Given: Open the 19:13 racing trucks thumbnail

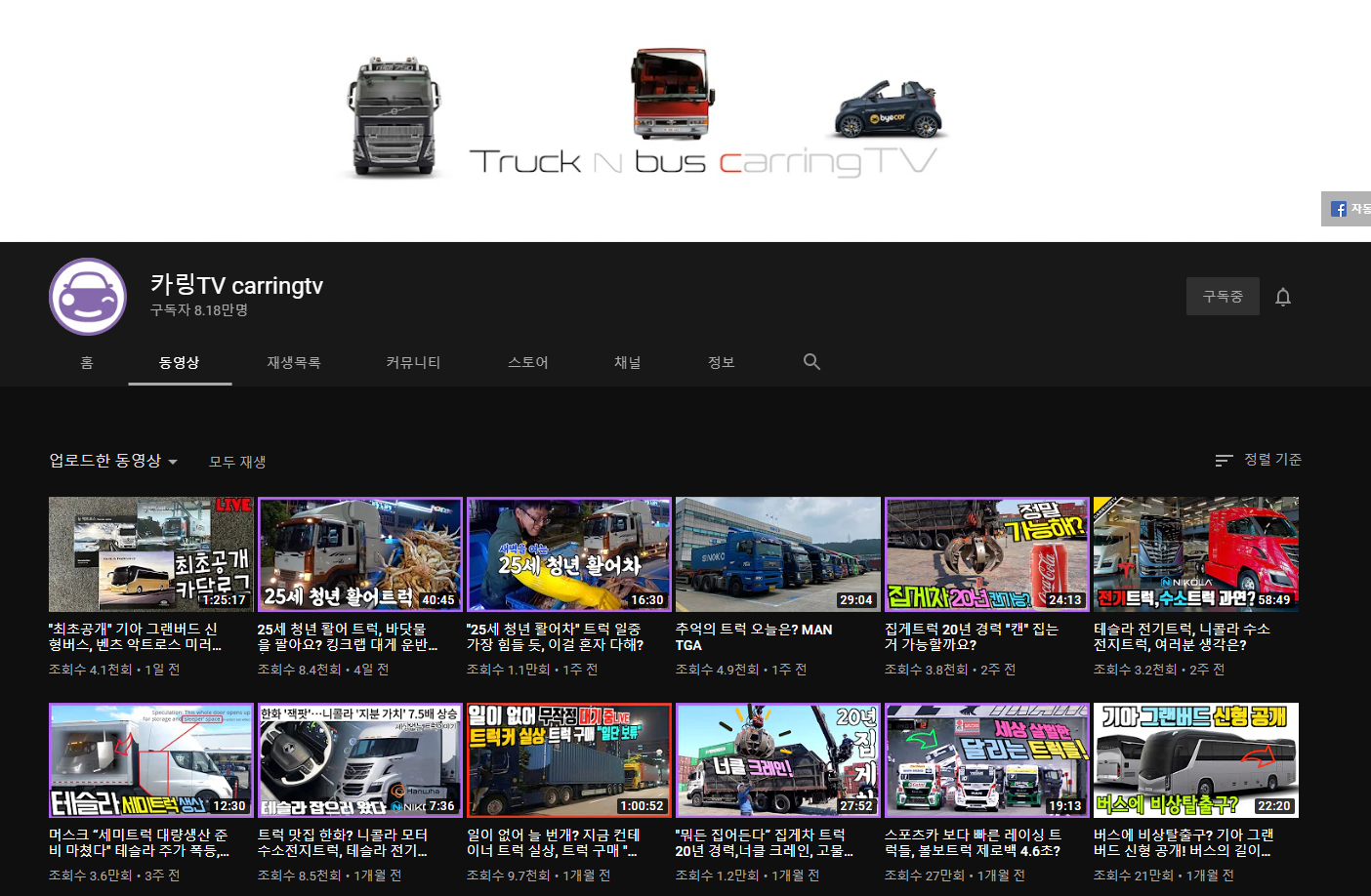Looking at the screenshot, I should (x=987, y=760).
